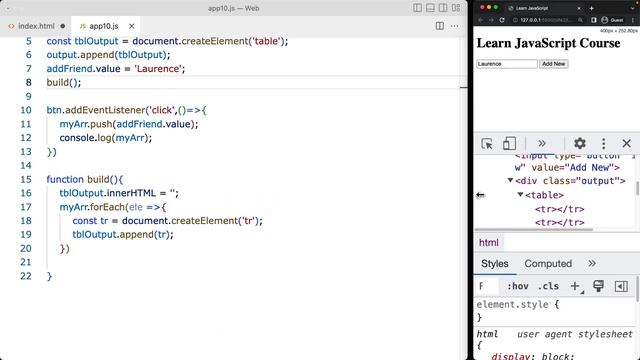Image resolution: width=640 pixels, height=360 pixels.
Task: Toggle bottom panel layout icon in VS Code
Action: pos(430,8)
